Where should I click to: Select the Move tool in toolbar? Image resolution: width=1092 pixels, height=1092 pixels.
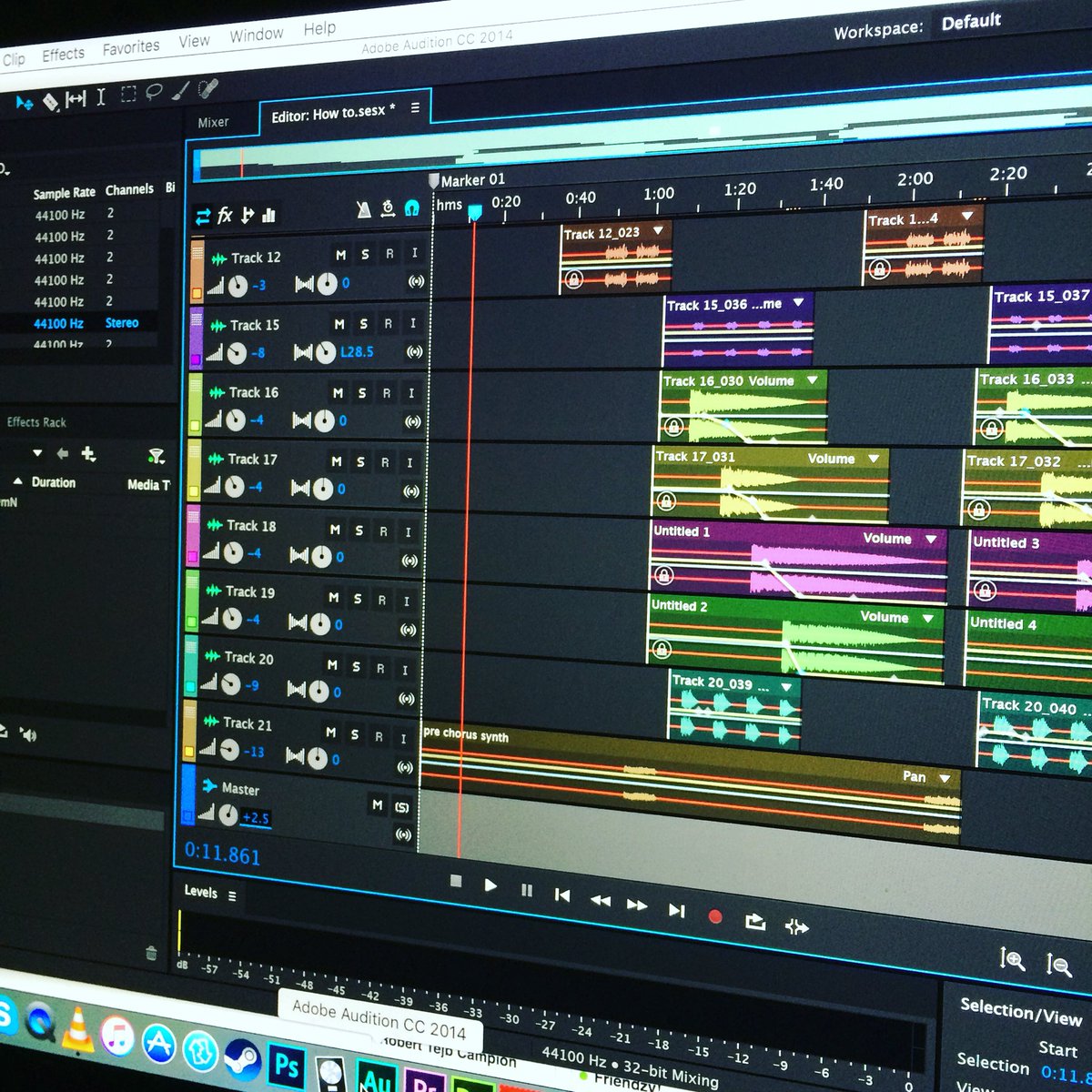click(x=24, y=104)
